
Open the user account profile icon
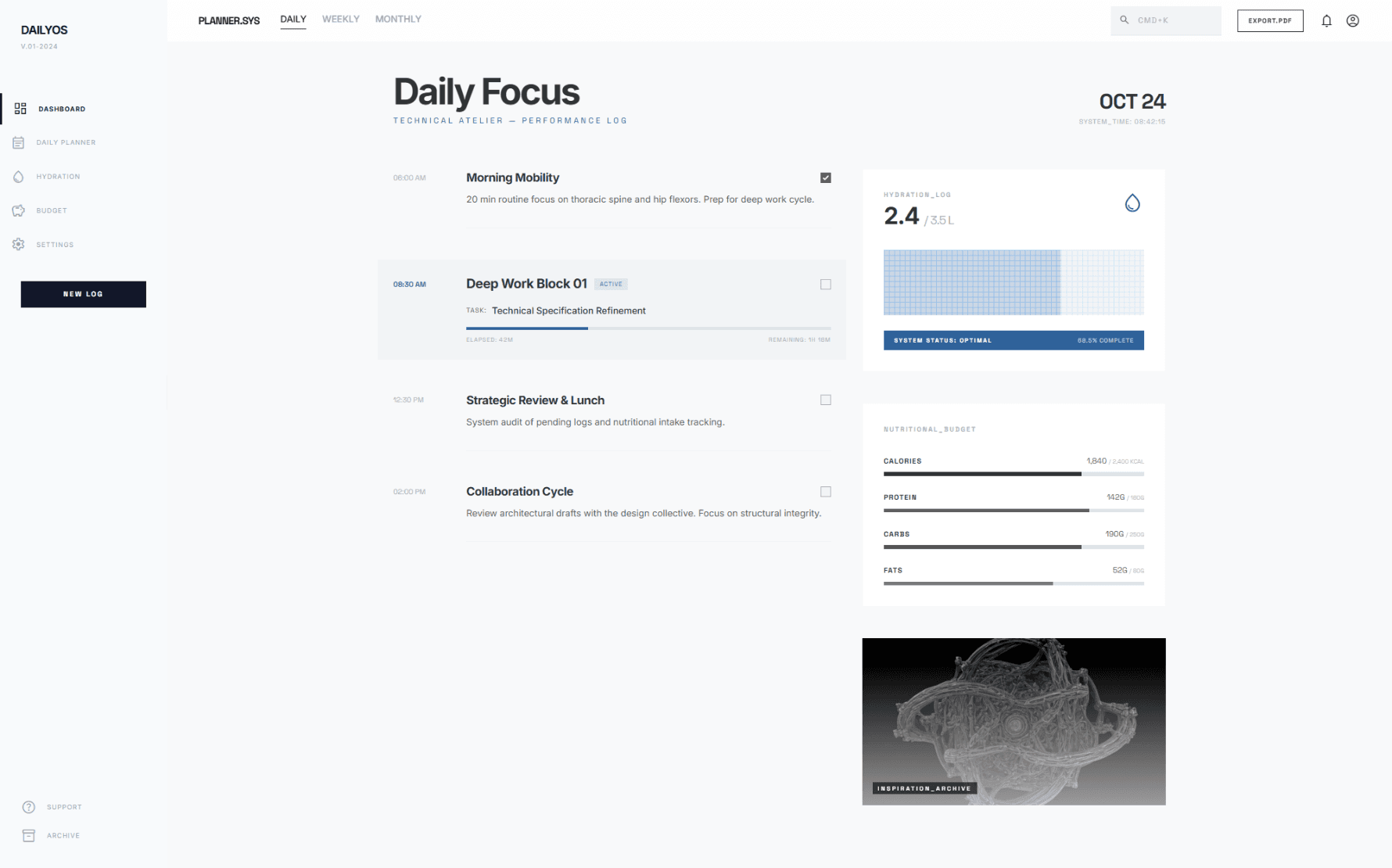pyautogui.click(x=1353, y=20)
